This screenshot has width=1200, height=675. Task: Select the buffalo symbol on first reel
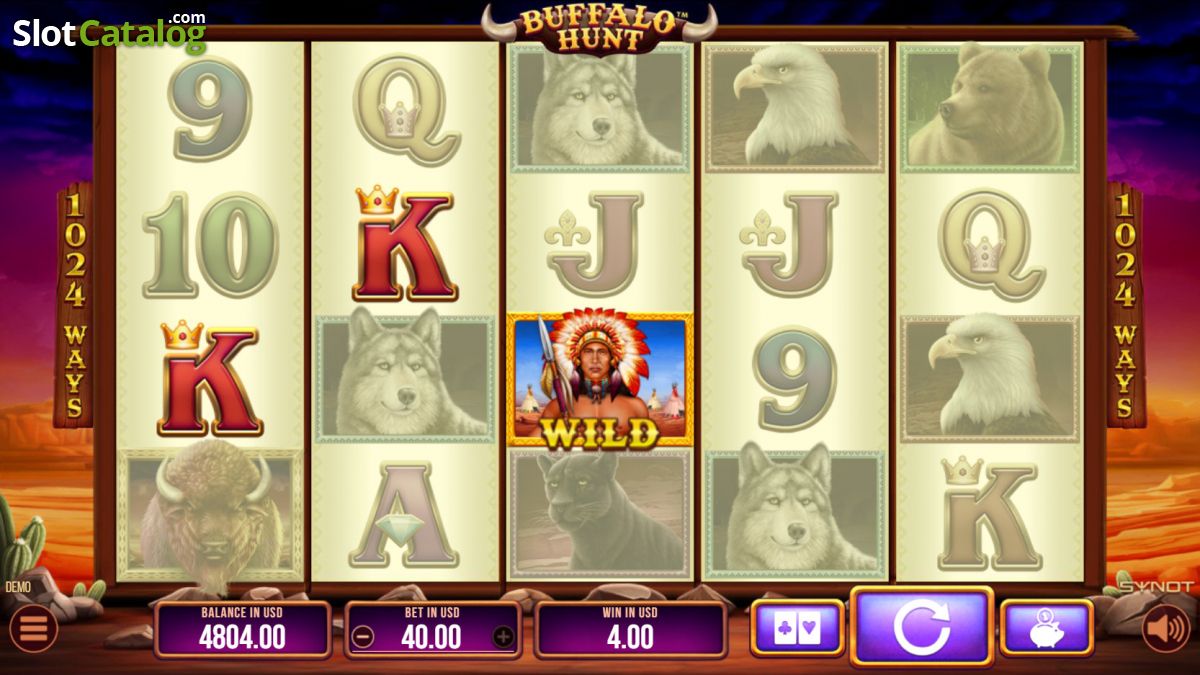pyautogui.click(x=210, y=514)
